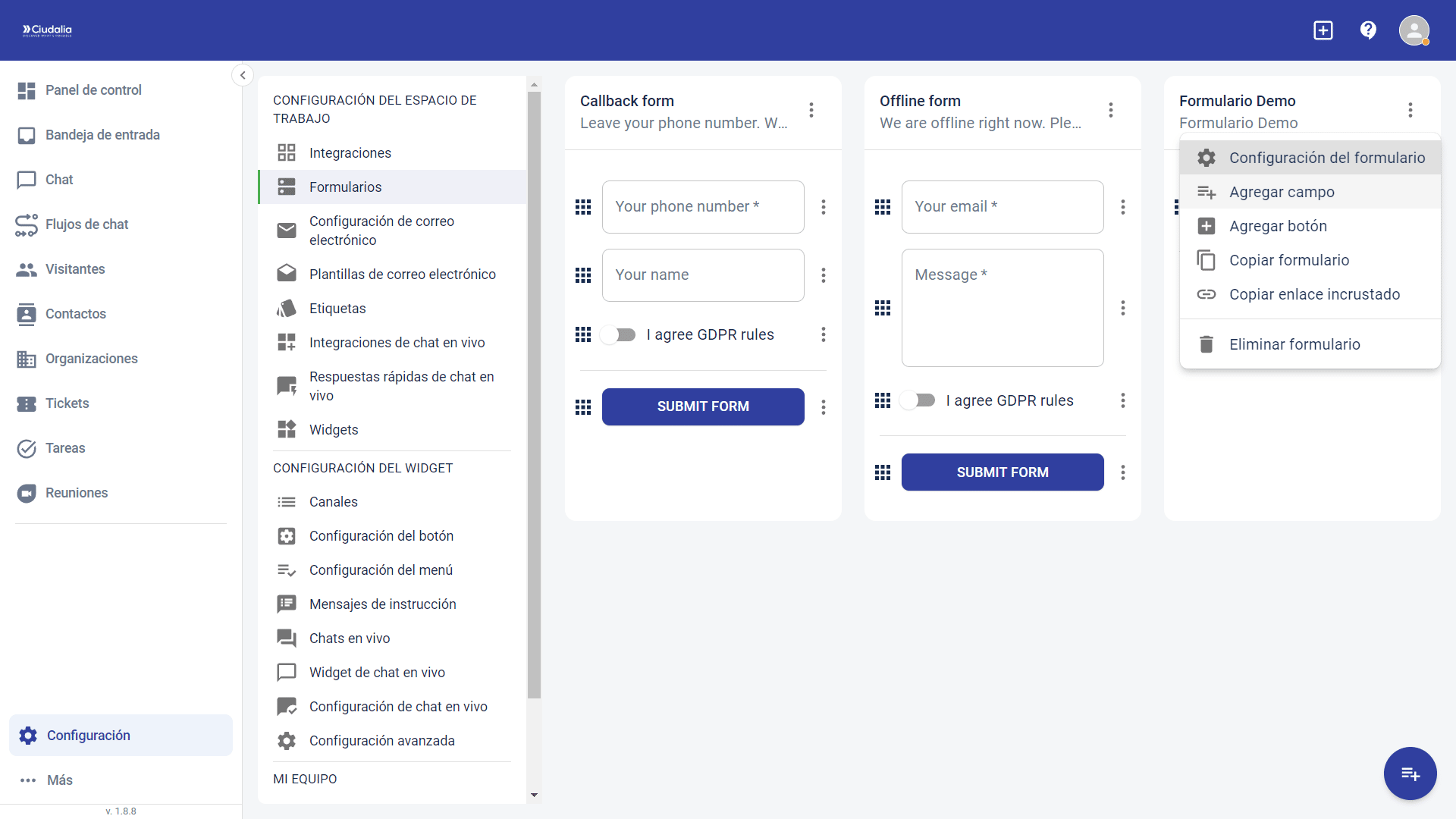Click SUBMIT FORM button in Callback form
This screenshot has height=819, width=1456.
703,407
